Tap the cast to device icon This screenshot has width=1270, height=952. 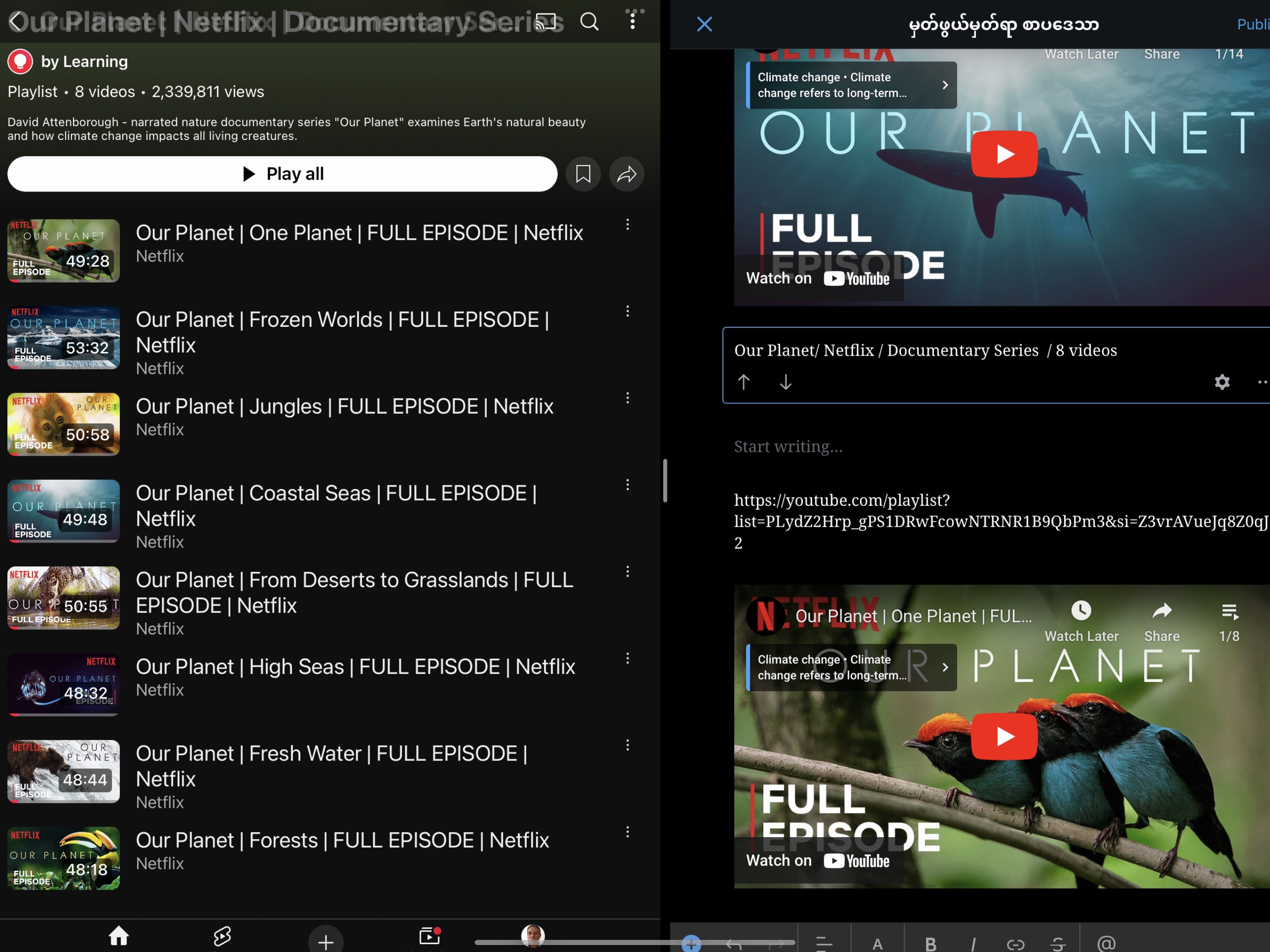pos(545,22)
